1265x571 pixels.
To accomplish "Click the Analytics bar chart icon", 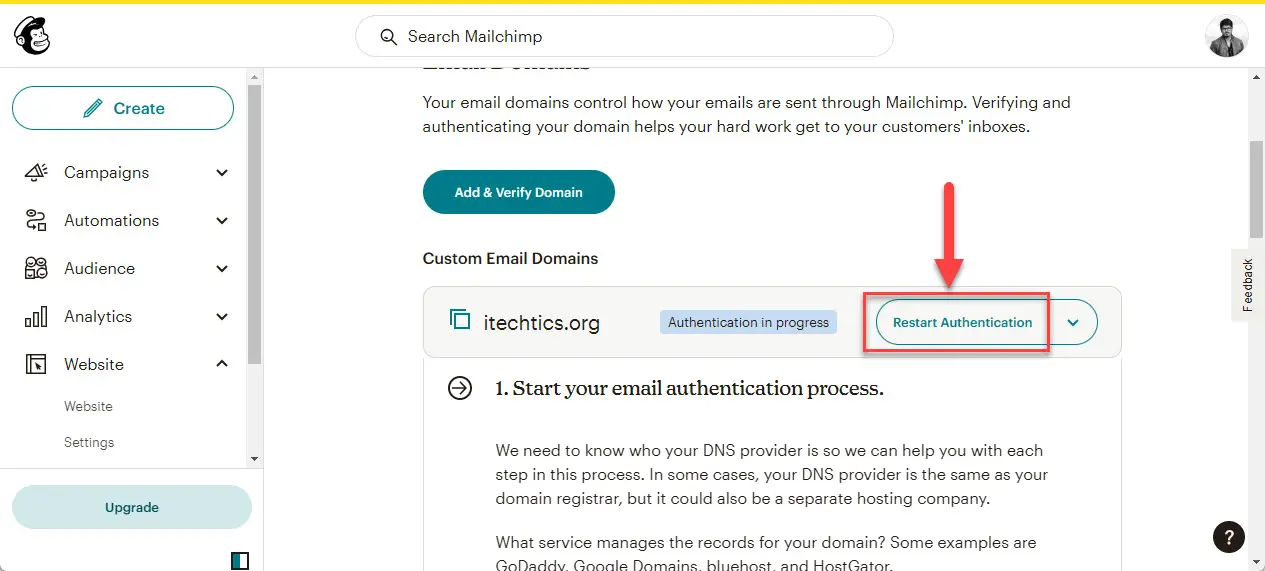I will click(36, 316).
